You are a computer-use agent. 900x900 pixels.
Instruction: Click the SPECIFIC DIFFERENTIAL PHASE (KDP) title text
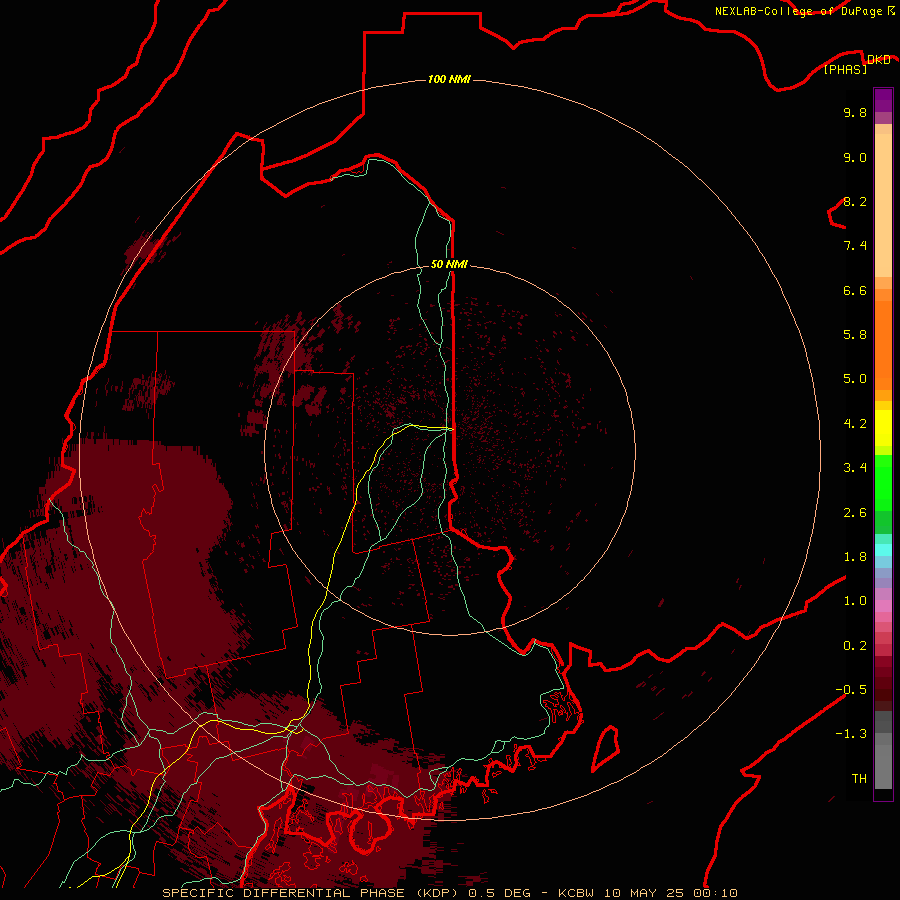[313, 893]
